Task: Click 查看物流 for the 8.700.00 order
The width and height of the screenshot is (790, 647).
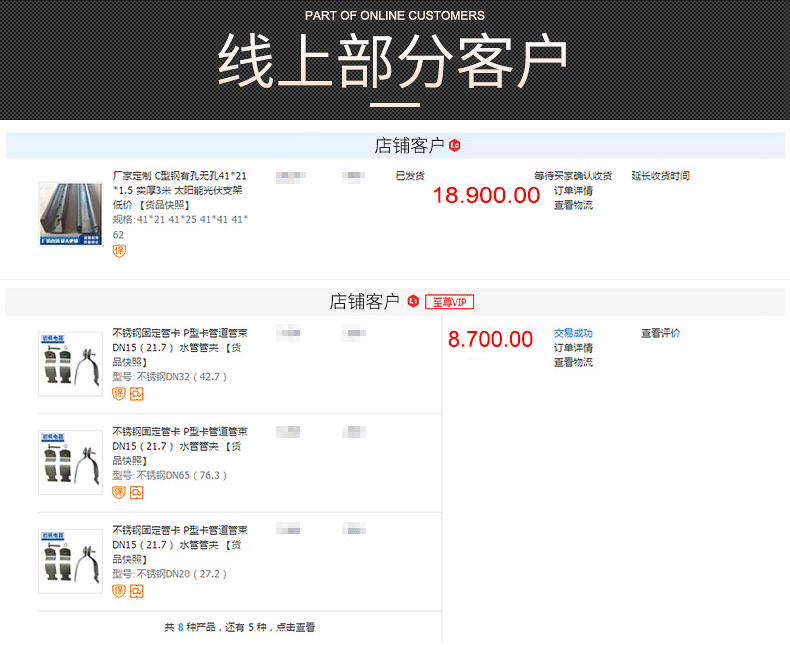Action: pyautogui.click(x=573, y=362)
